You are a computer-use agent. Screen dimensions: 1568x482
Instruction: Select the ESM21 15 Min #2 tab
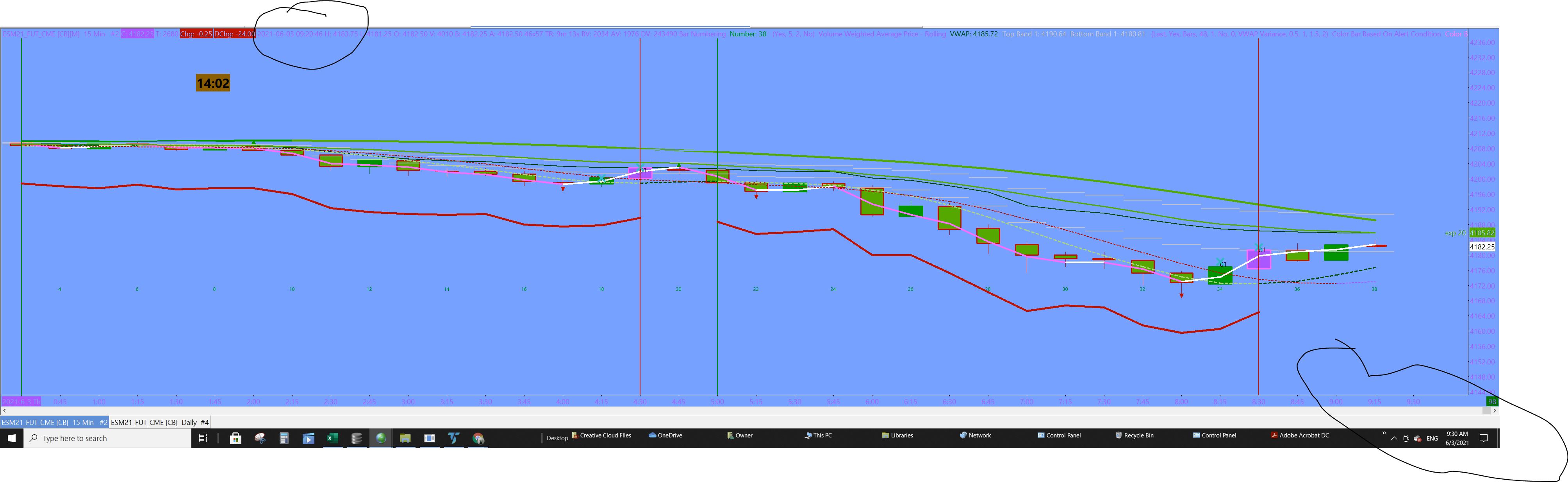point(54,422)
